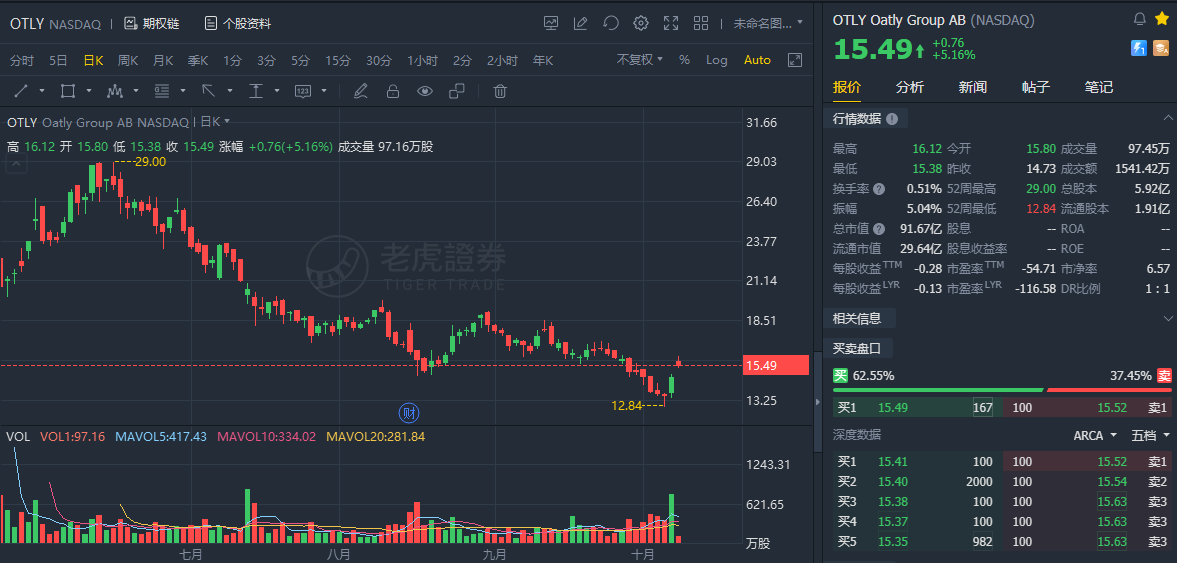Click the edit/draw pencil icon in top toolbar
This screenshot has width=1177, height=563.
click(580, 23)
